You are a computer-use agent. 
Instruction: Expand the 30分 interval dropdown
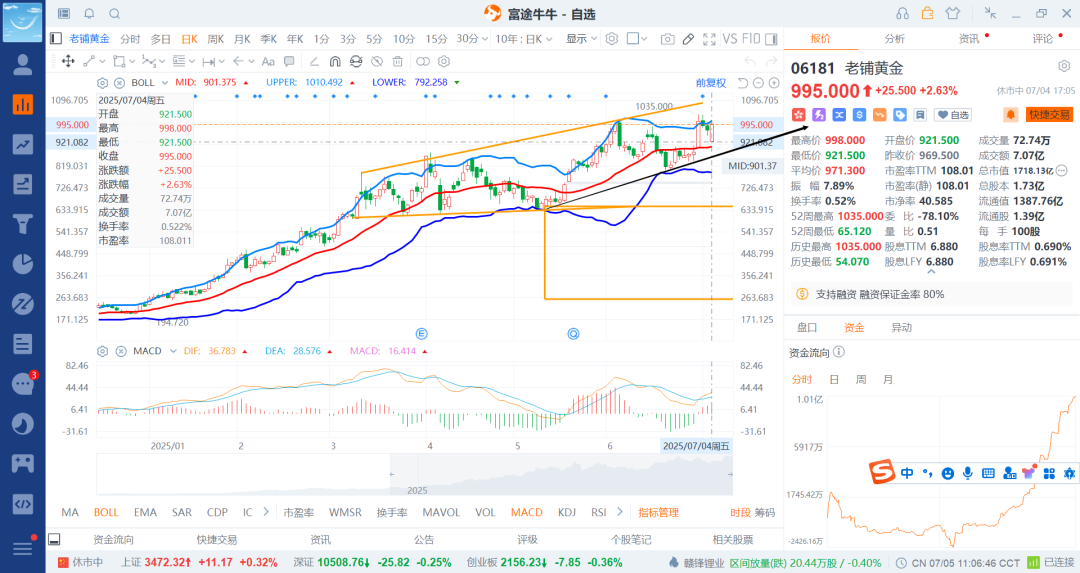472,39
